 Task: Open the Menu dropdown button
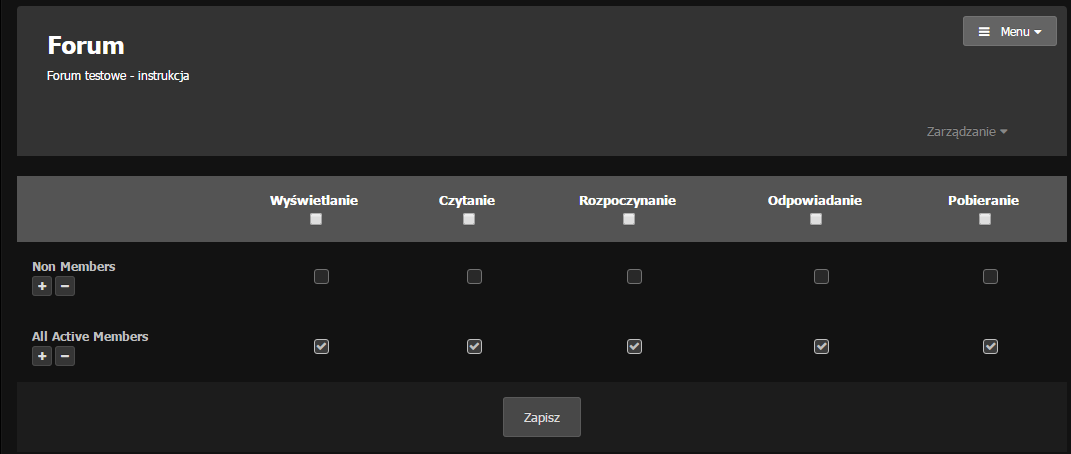coord(1009,32)
